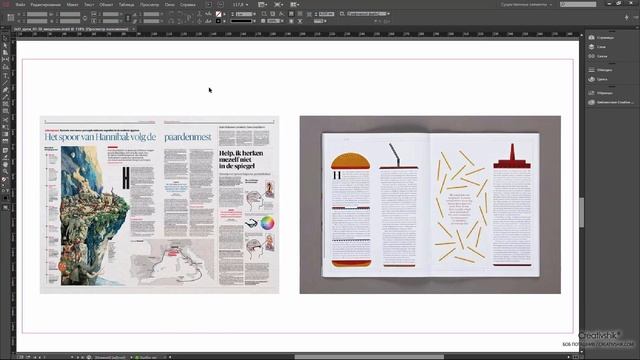Select the Type tool
Screen dimensions: 640x360
[x=5, y=76]
